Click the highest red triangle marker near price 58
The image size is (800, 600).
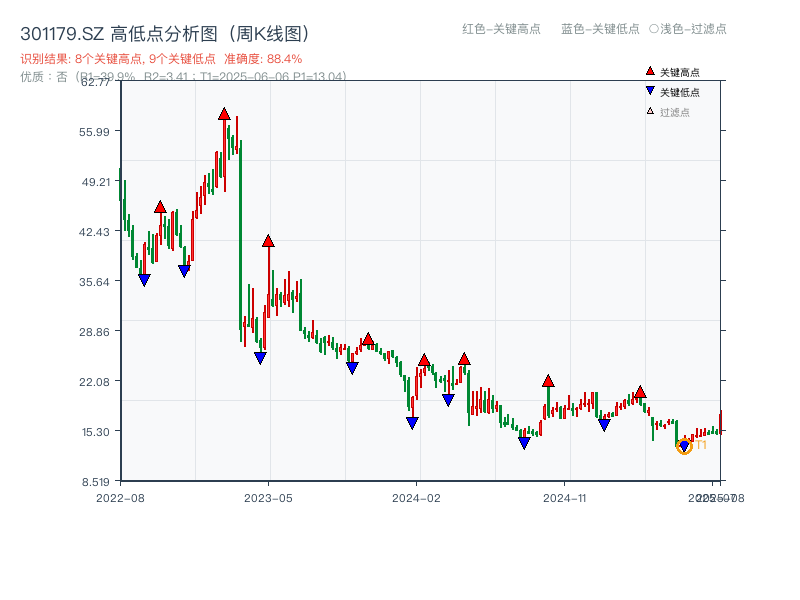(224, 113)
